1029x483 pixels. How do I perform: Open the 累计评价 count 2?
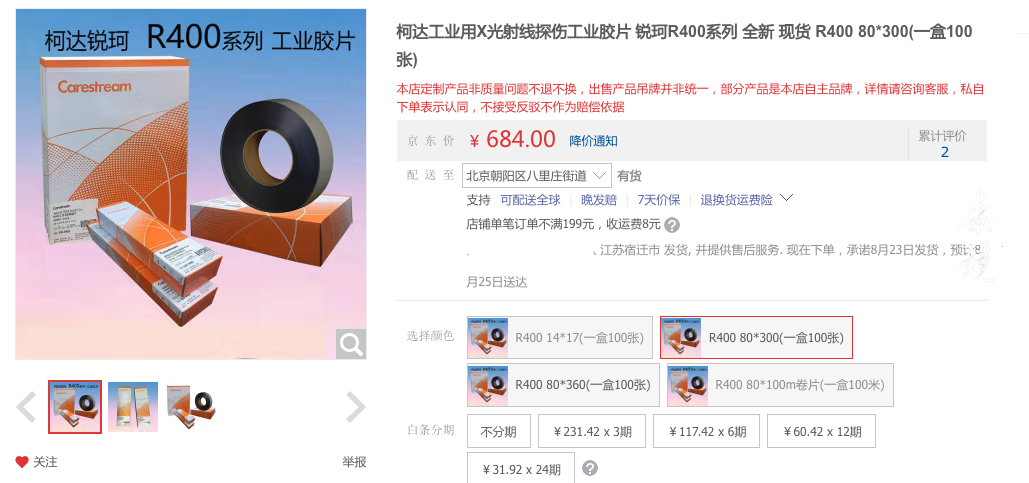point(944,152)
